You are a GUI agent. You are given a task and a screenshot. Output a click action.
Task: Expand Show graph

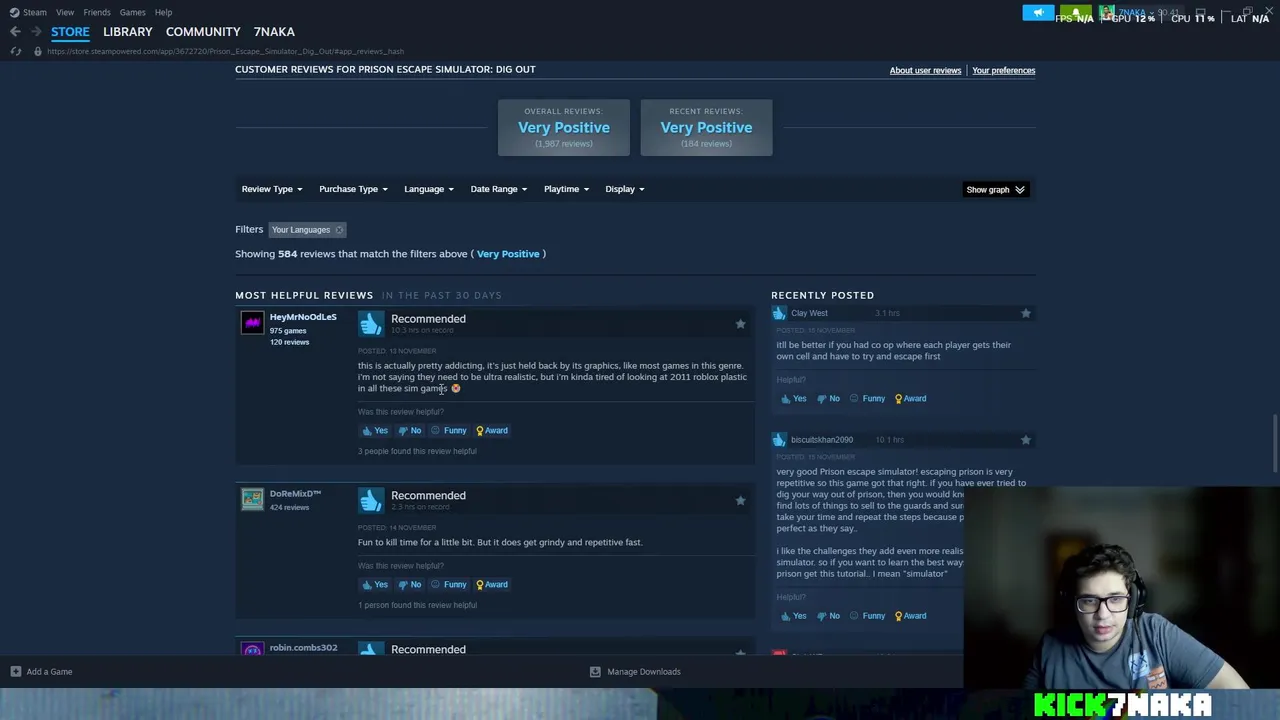click(x=995, y=189)
